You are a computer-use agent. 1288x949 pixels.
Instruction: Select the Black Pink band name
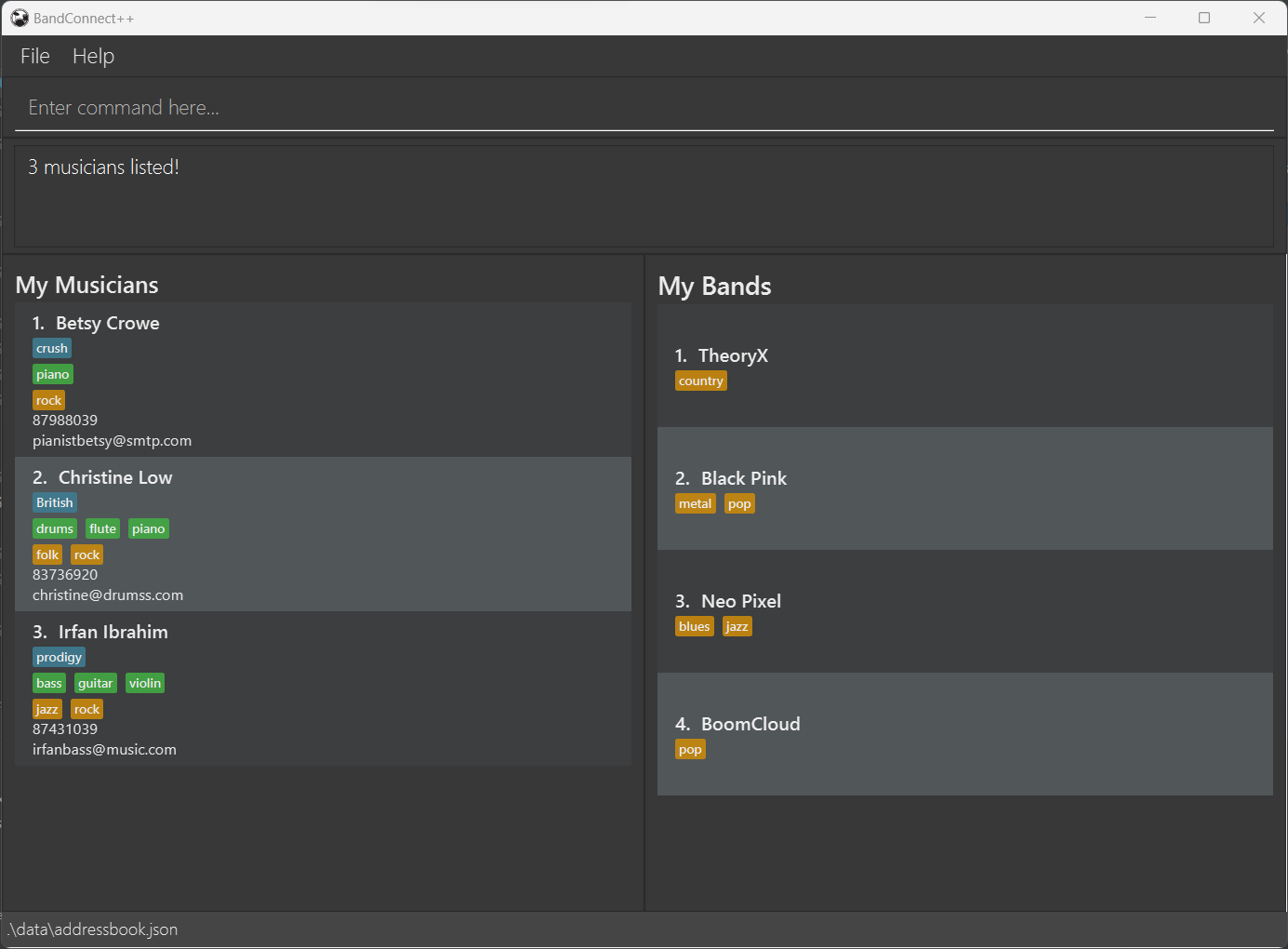click(744, 478)
